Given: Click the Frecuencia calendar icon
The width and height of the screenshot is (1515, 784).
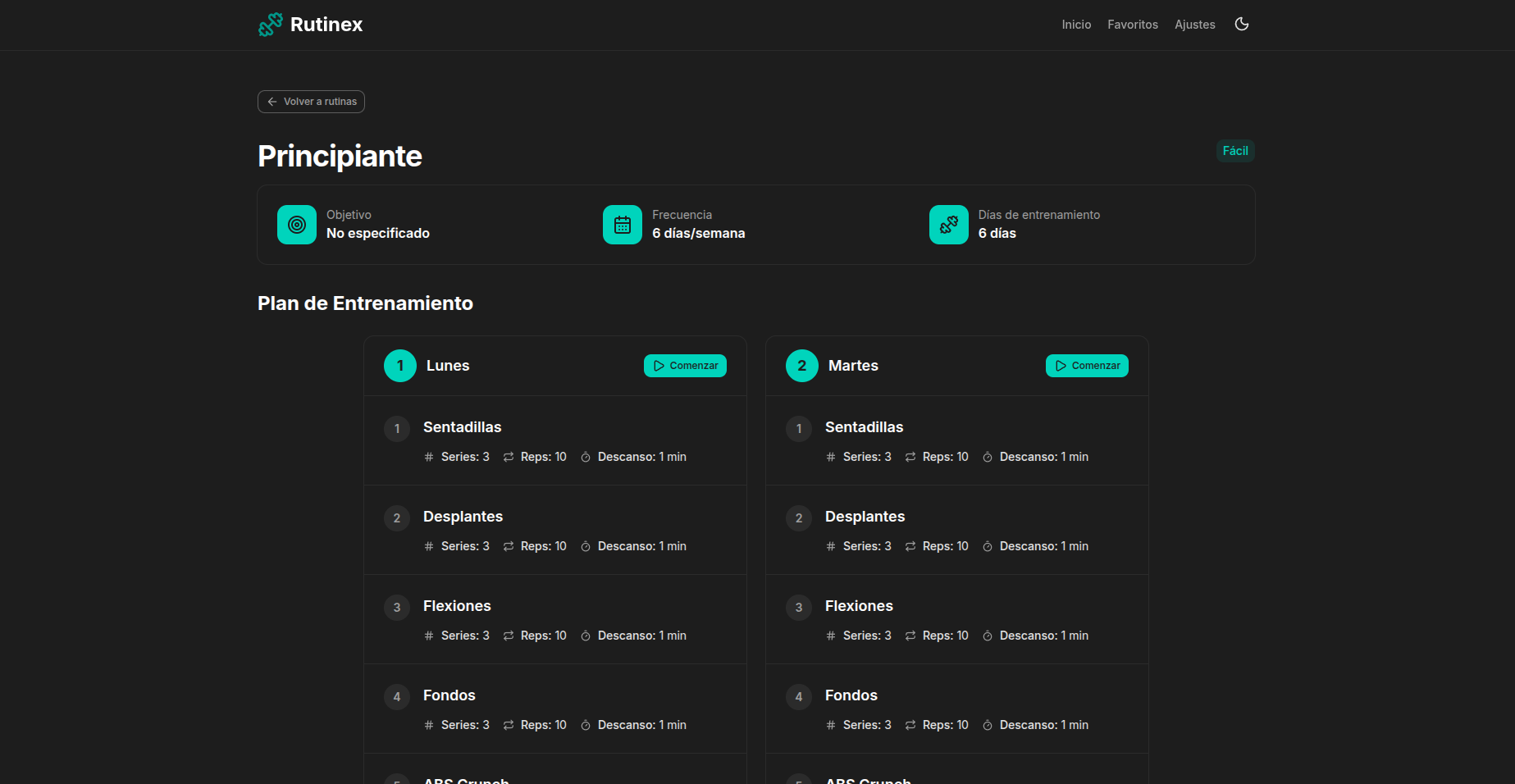Looking at the screenshot, I should (623, 225).
